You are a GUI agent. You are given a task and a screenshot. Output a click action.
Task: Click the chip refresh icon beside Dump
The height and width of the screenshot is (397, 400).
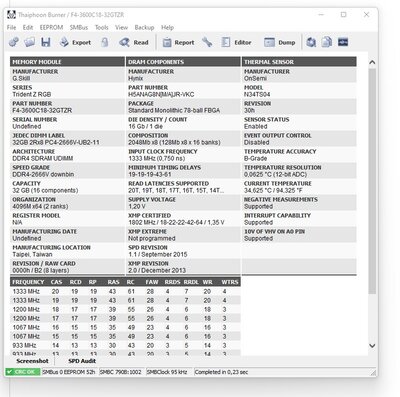coord(311,42)
